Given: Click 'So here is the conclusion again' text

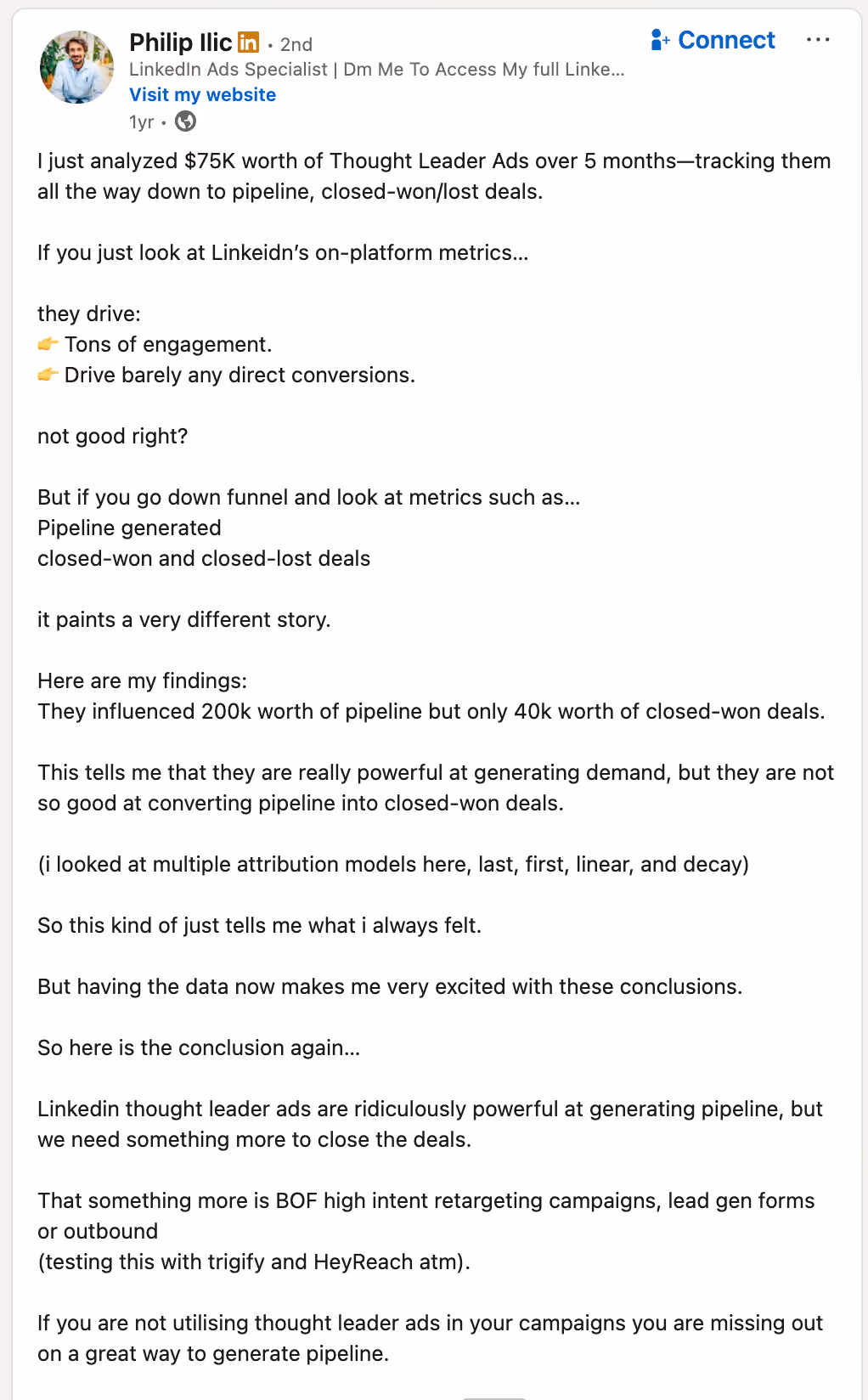Looking at the screenshot, I should coord(199,1048).
